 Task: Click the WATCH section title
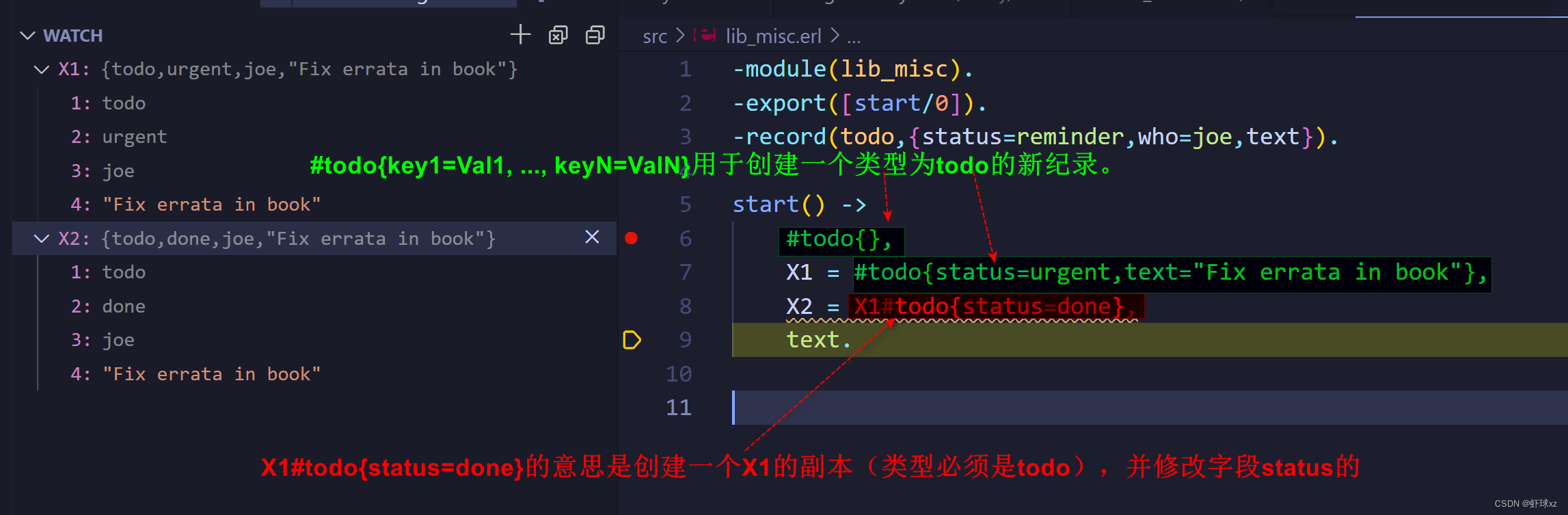point(73,36)
